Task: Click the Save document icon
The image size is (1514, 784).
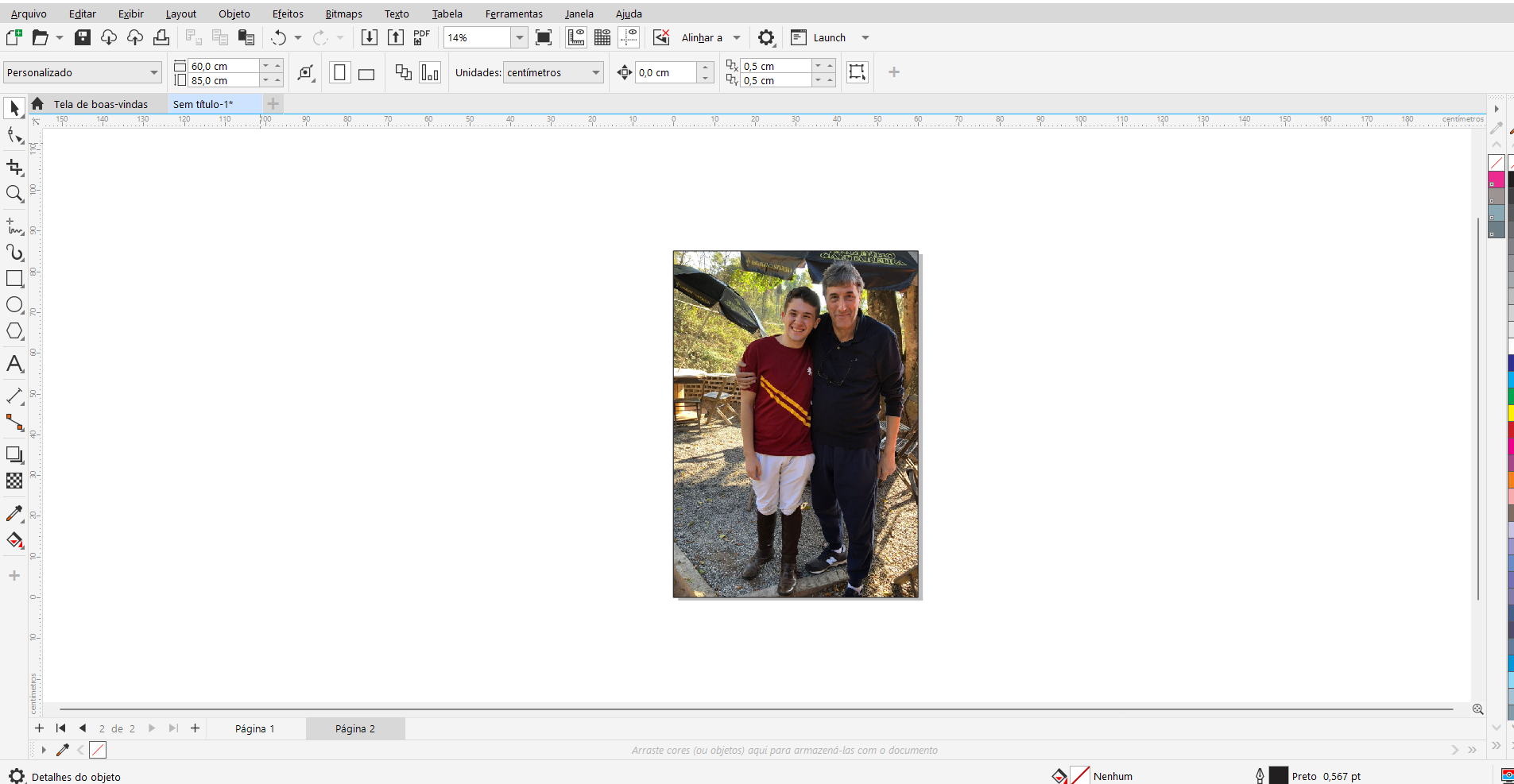Action: (83, 37)
